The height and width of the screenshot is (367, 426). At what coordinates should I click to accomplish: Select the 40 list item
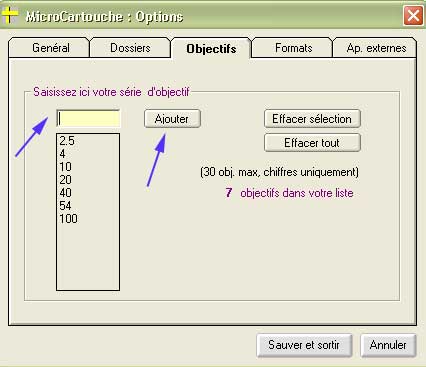click(x=88, y=193)
